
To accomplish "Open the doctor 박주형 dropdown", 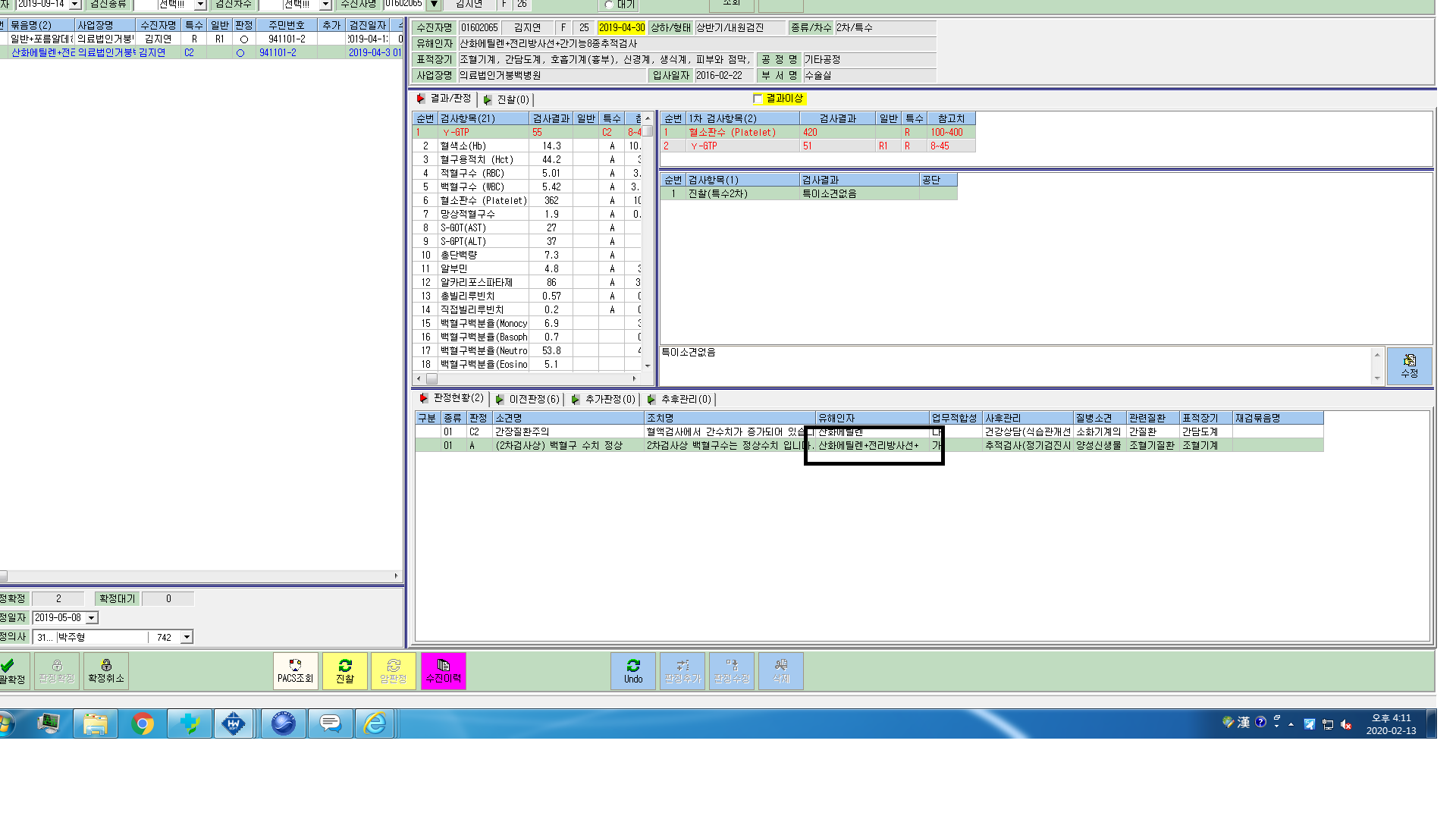I will pos(187,637).
